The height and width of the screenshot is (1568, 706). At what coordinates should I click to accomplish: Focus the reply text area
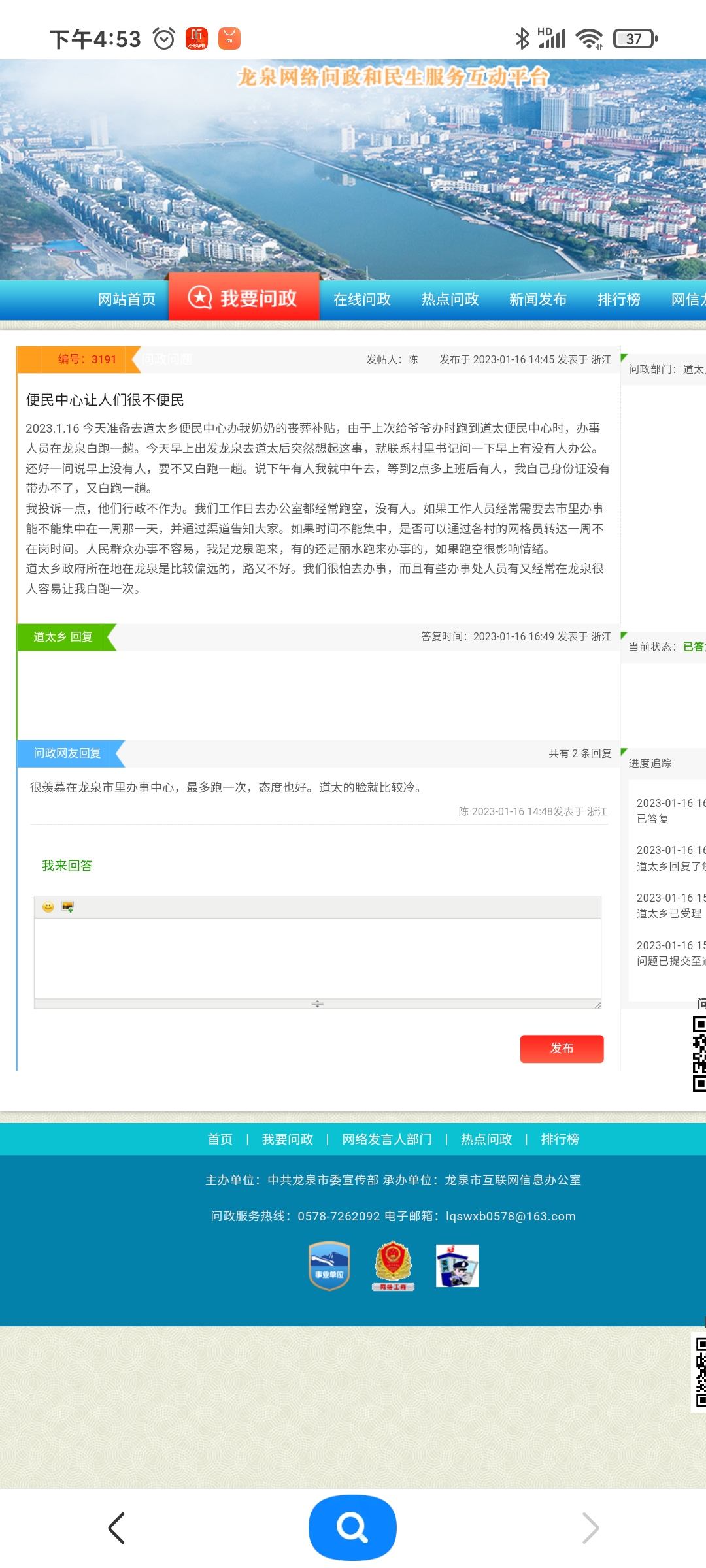[x=318, y=958]
